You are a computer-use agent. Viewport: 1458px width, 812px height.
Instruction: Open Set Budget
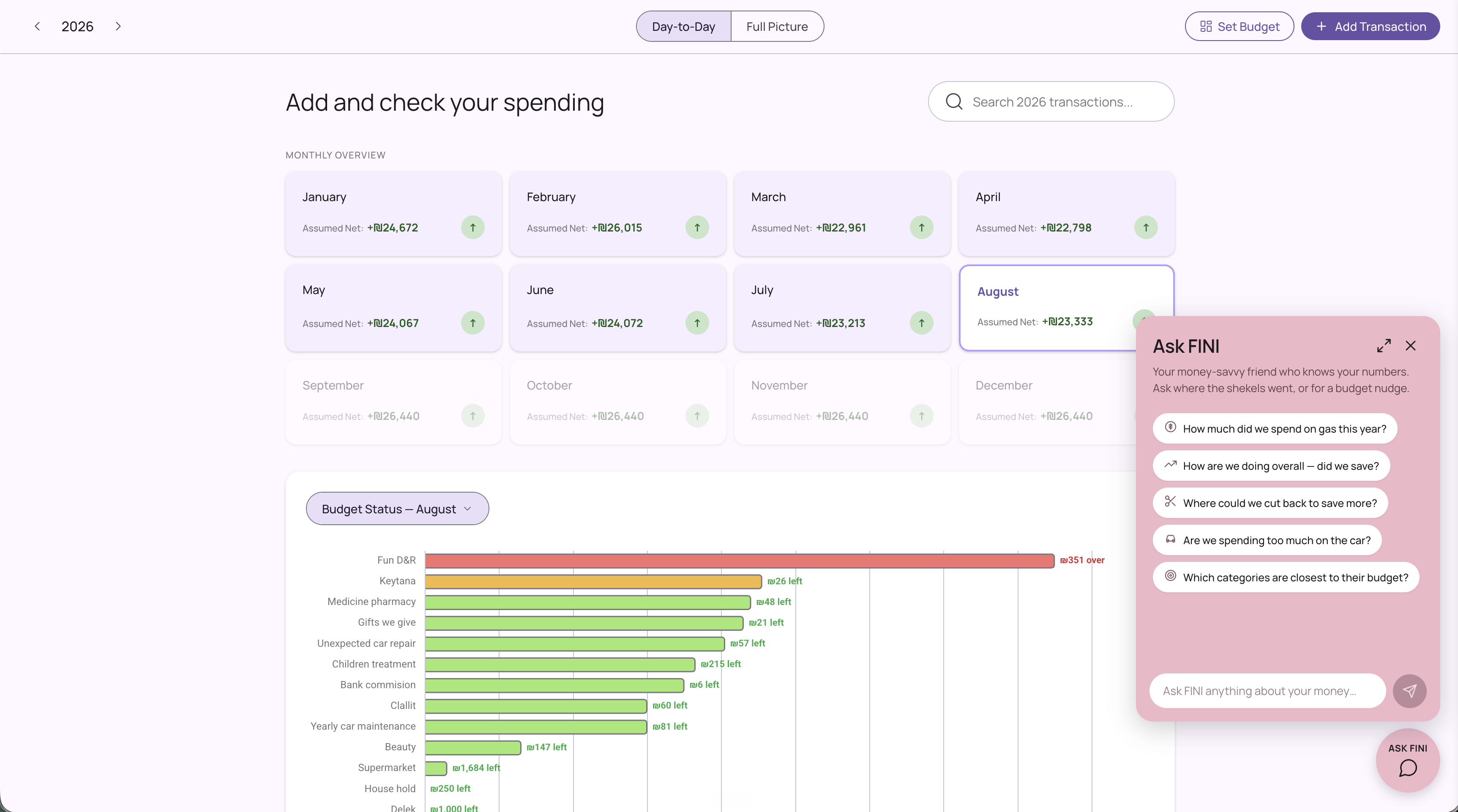pyautogui.click(x=1239, y=26)
